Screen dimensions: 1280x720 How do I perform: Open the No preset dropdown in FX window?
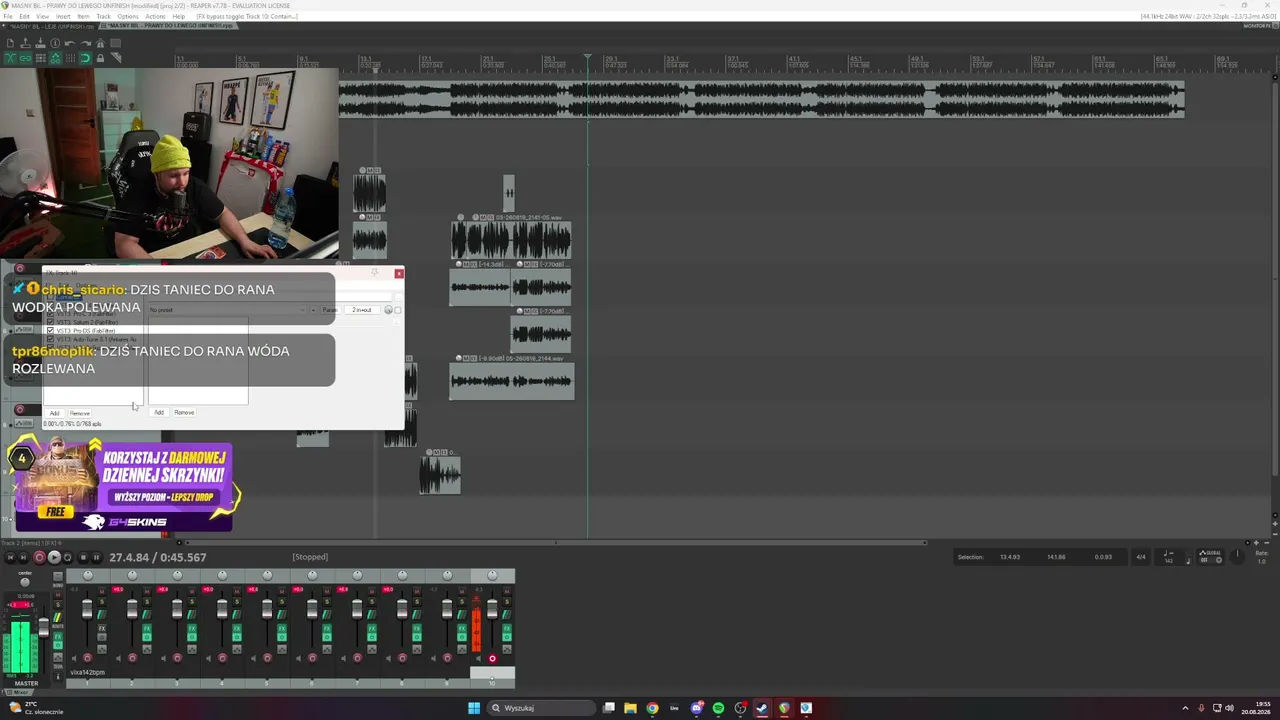coord(227,310)
